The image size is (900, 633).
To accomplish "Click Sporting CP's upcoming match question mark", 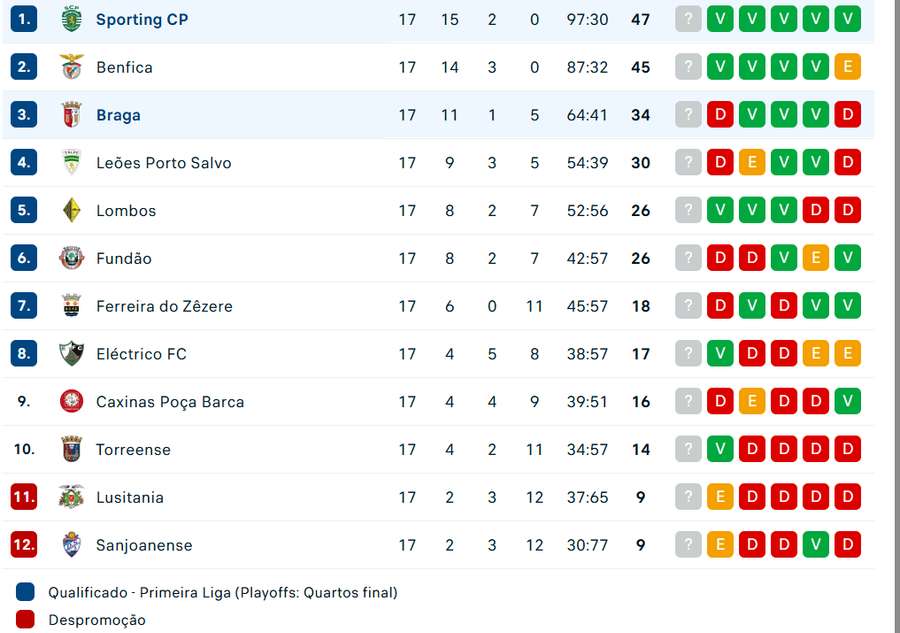I will (x=688, y=19).
